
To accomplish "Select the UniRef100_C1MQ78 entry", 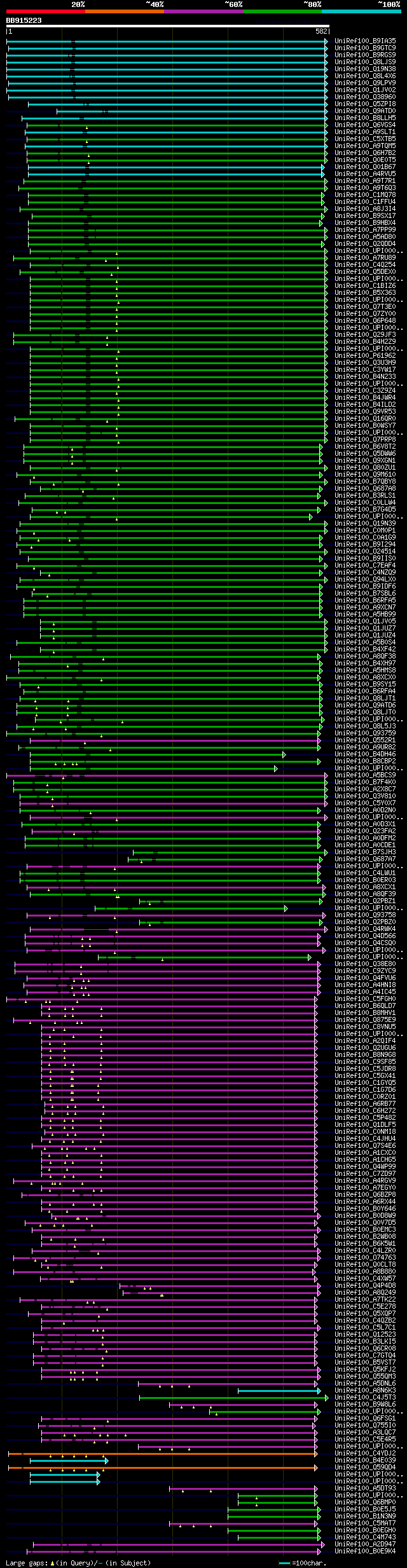I will 365,195.
